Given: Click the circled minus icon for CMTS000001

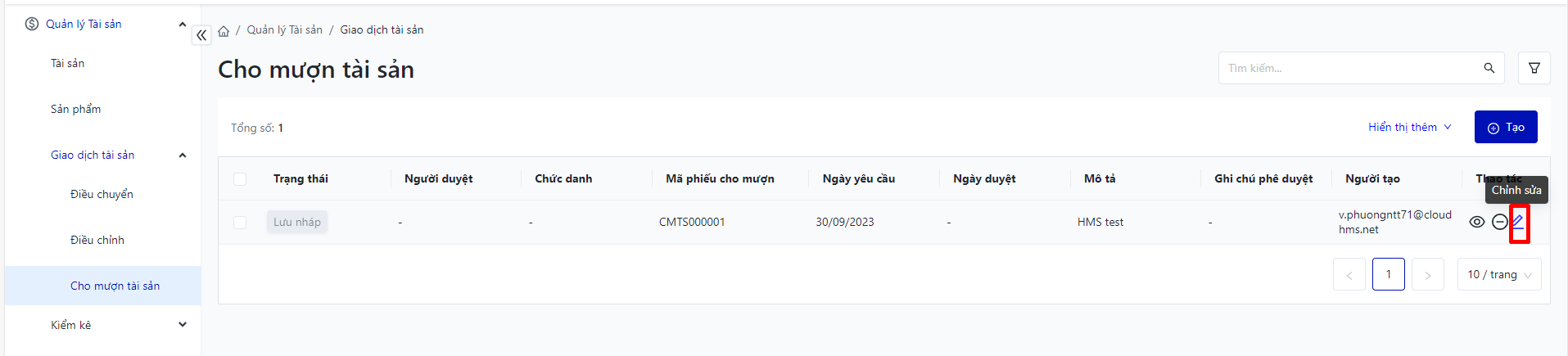Looking at the screenshot, I should click(1499, 222).
